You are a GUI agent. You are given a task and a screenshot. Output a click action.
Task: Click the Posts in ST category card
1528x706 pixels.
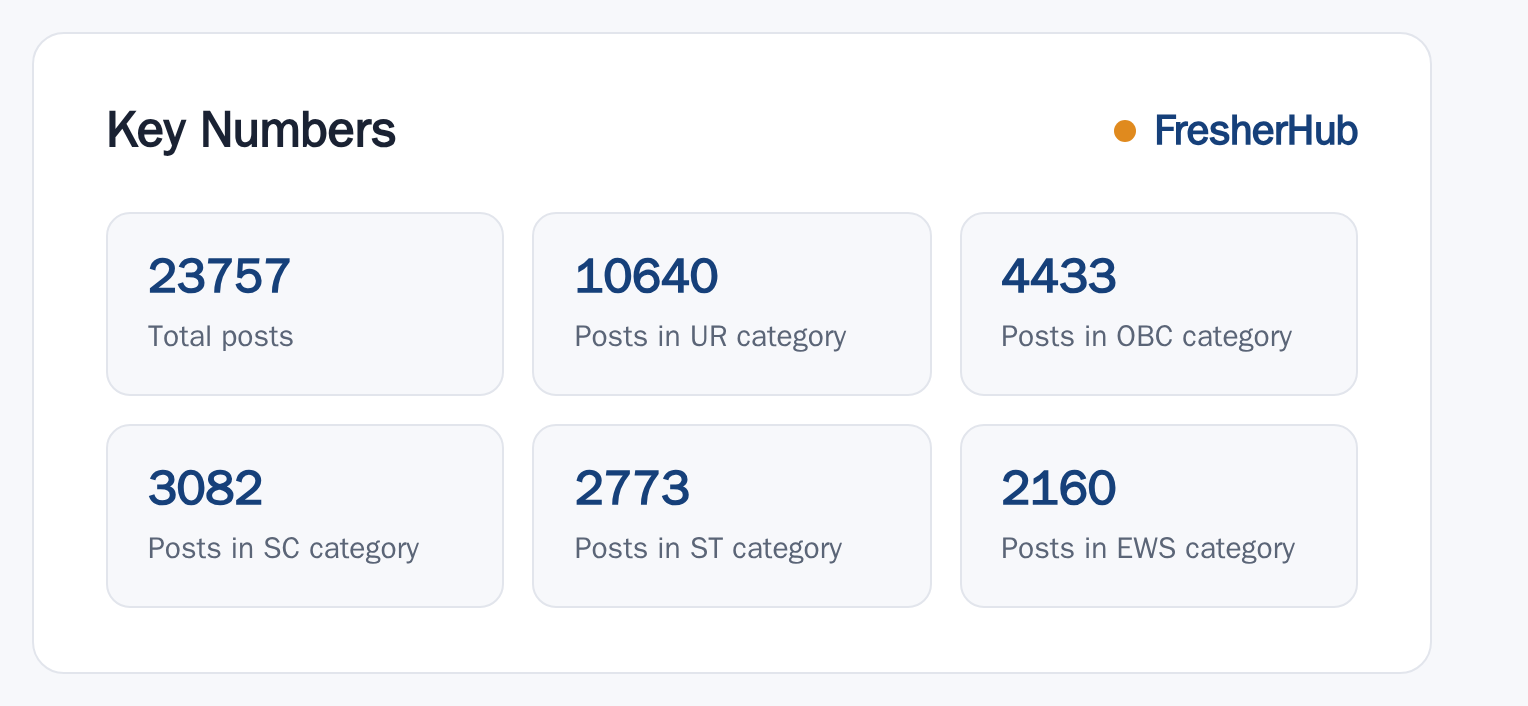(x=732, y=516)
